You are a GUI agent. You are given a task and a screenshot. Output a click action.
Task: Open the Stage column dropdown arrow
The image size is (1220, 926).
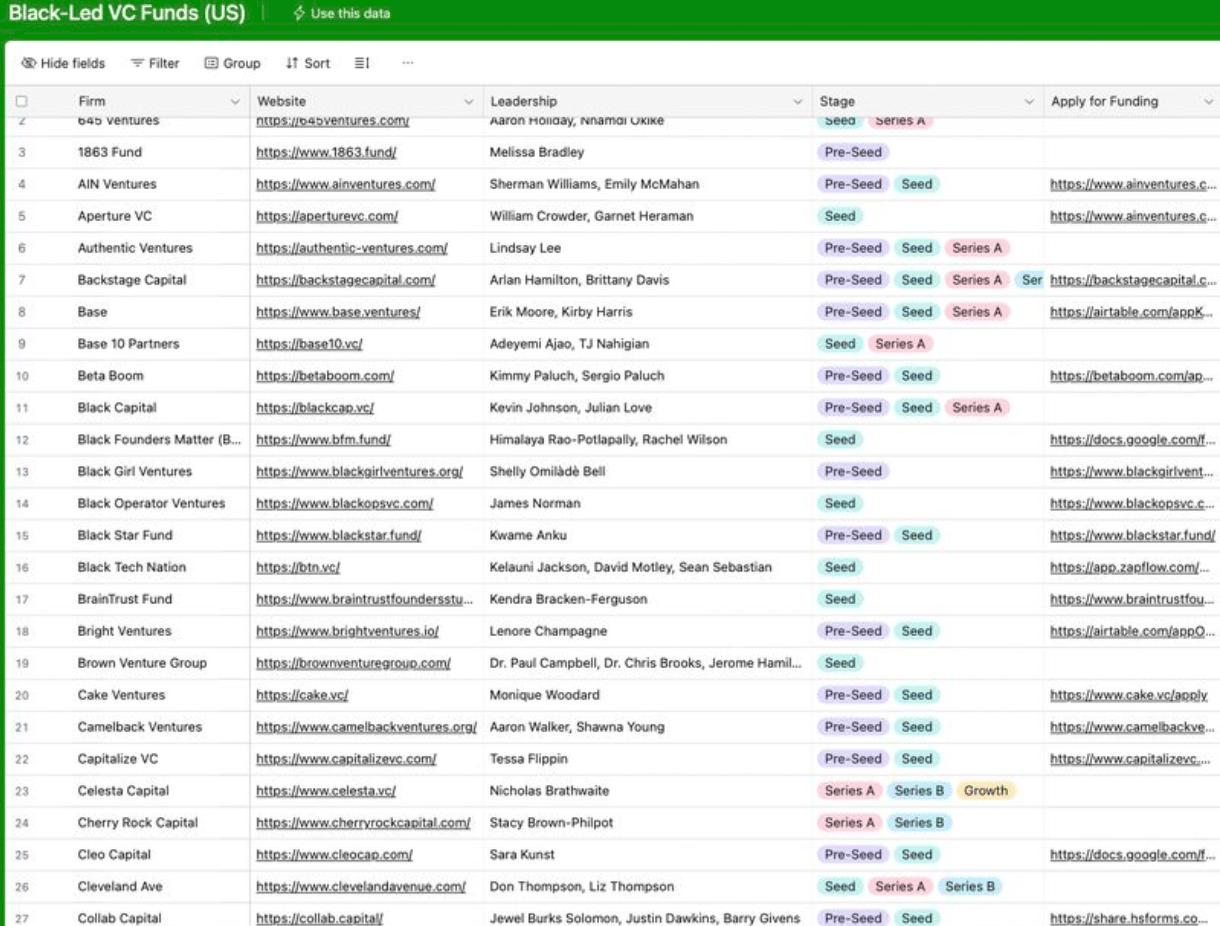(1029, 101)
